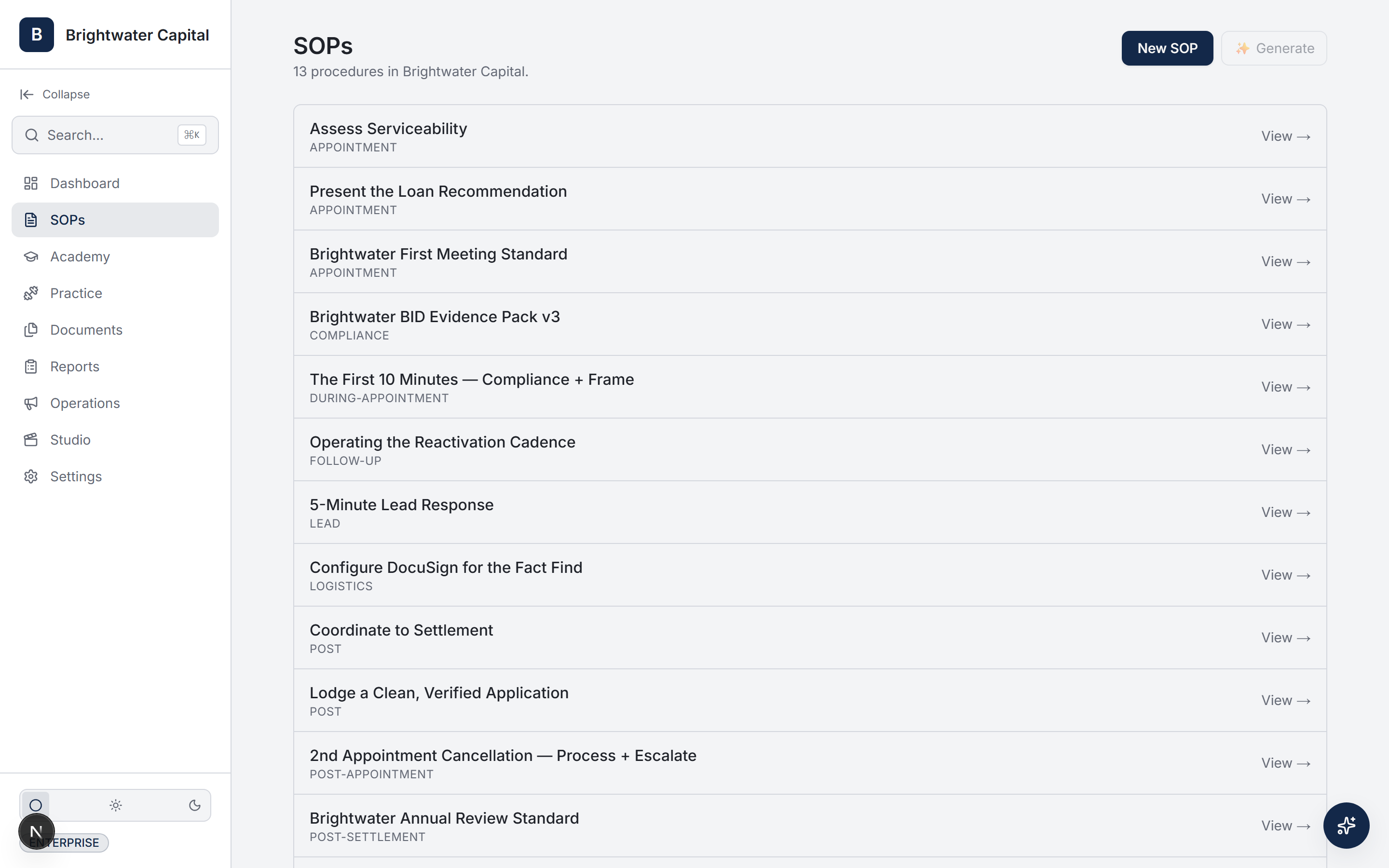1389x868 pixels.
Task: Click the search magnifier icon
Action: pos(31,135)
